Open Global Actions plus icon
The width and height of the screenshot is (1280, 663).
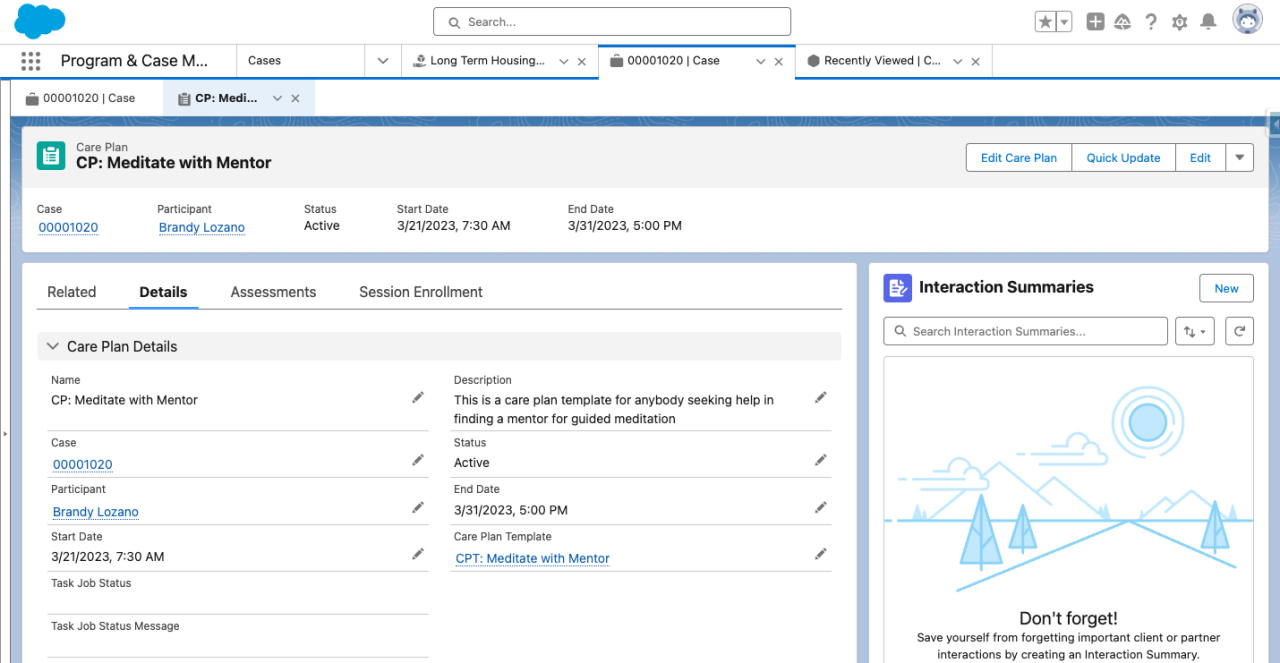(x=1096, y=22)
